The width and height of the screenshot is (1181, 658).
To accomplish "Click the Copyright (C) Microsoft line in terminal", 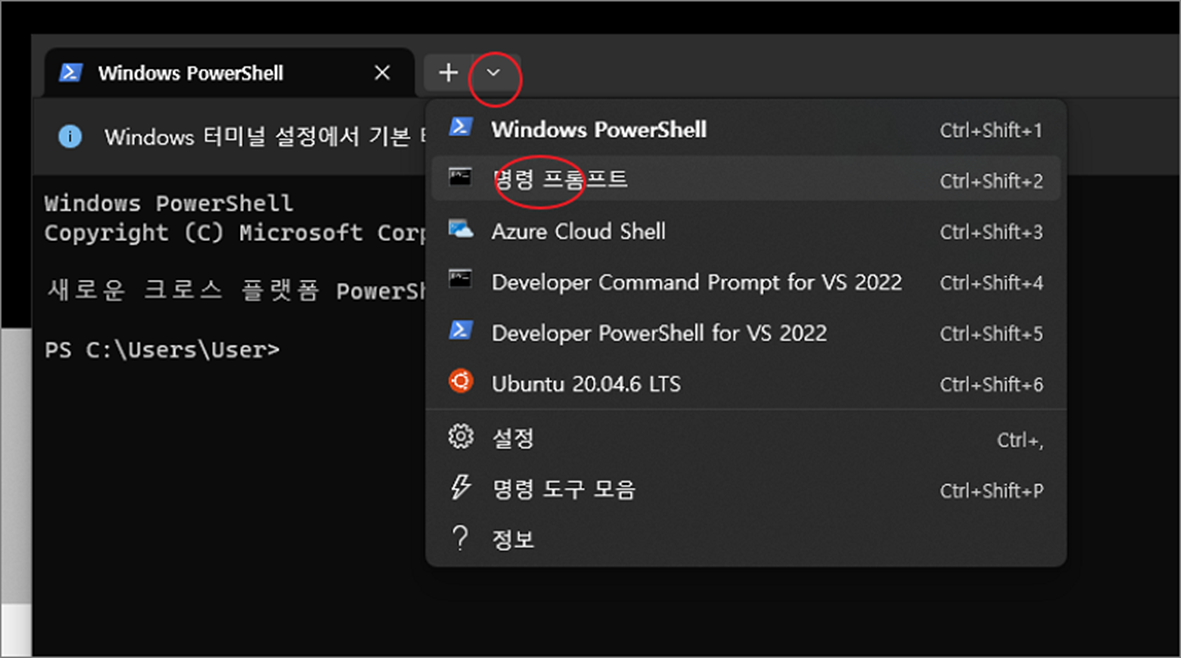I will coord(235,233).
